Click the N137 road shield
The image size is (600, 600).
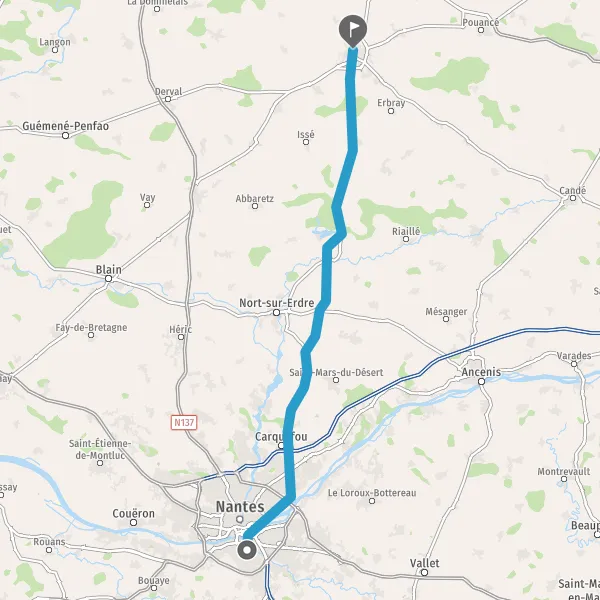(184, 422)
